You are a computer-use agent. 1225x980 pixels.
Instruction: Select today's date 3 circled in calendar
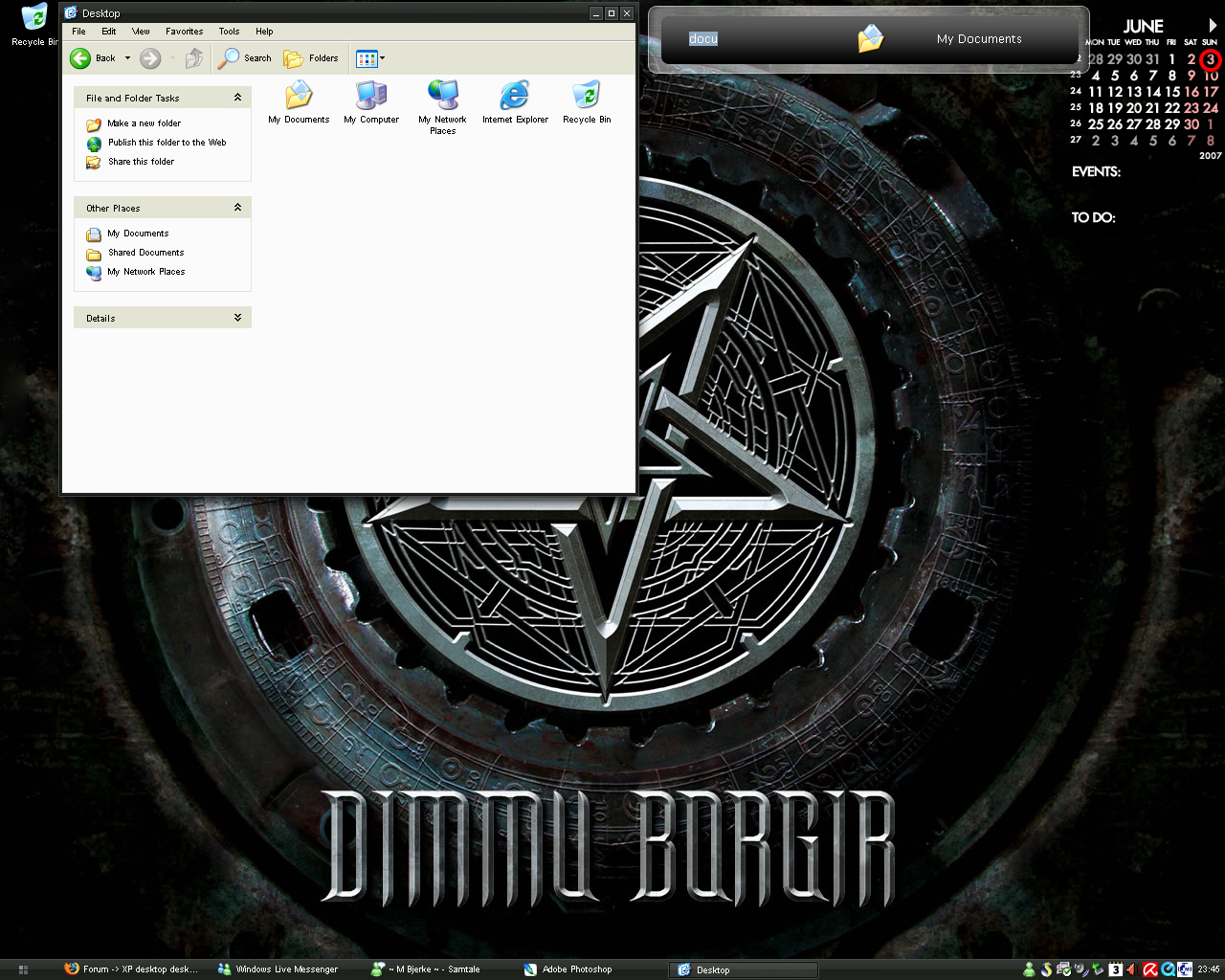[1211, 59]
